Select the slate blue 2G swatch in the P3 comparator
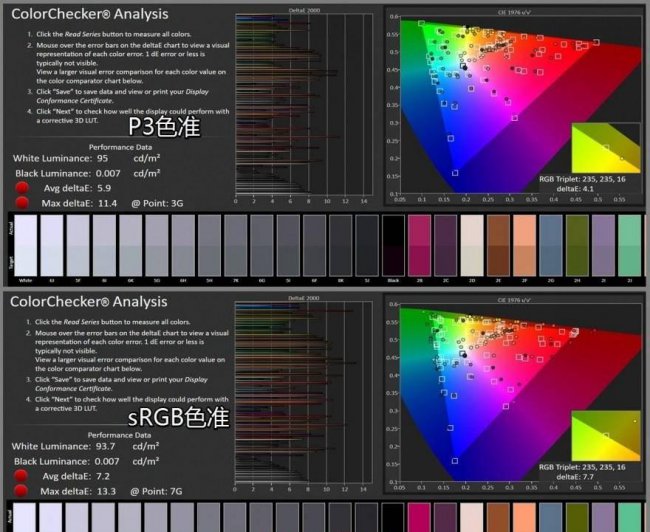The image size is (650, 532). coord(551,245)
